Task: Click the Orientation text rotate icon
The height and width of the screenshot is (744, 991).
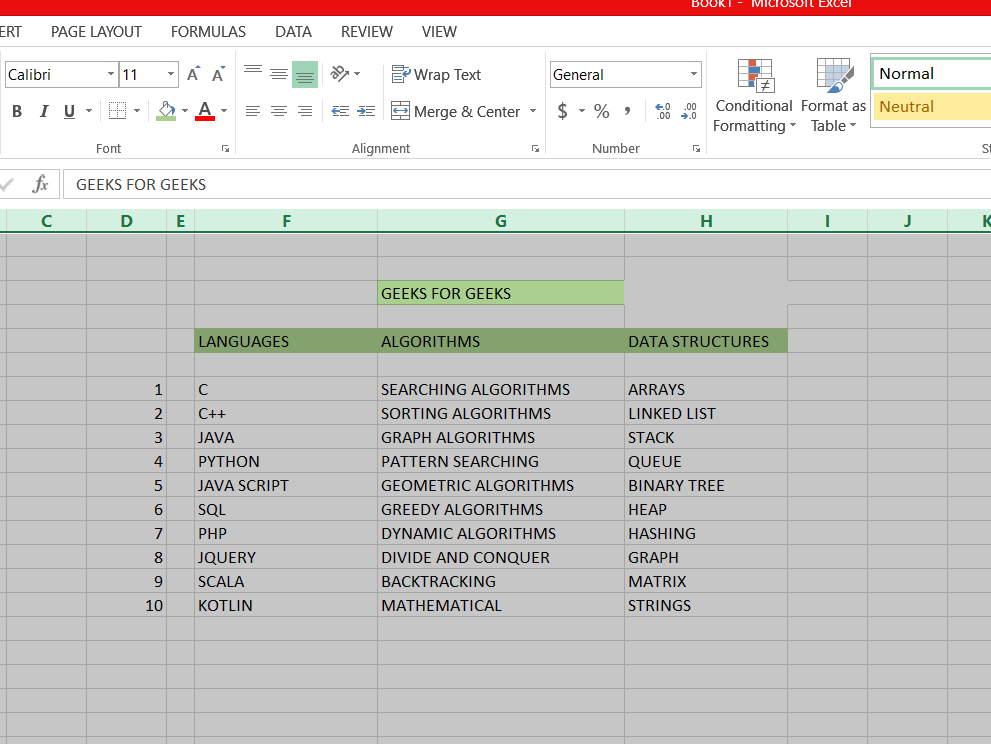Action: 340,75
